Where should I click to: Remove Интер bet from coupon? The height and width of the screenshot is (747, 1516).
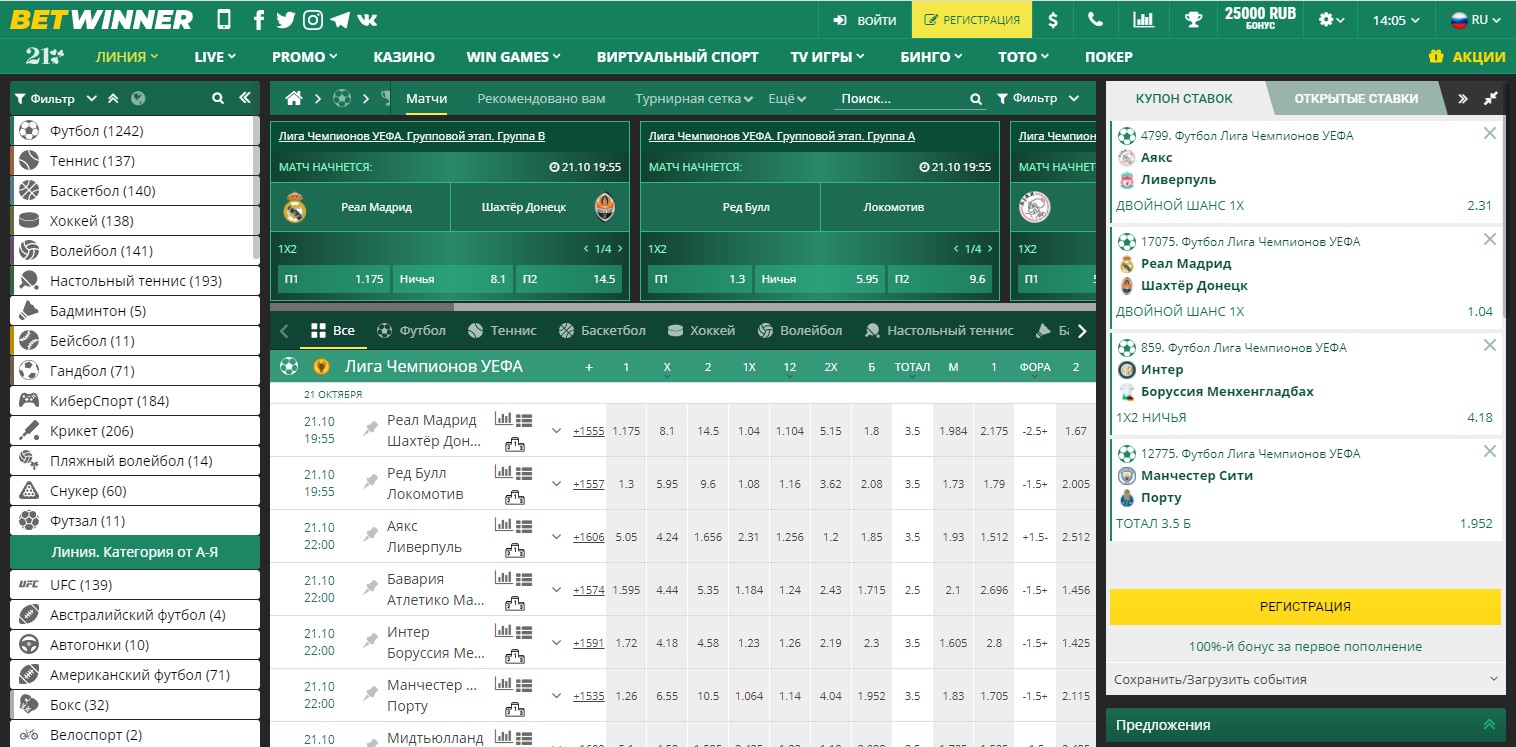pos(1490,345)
